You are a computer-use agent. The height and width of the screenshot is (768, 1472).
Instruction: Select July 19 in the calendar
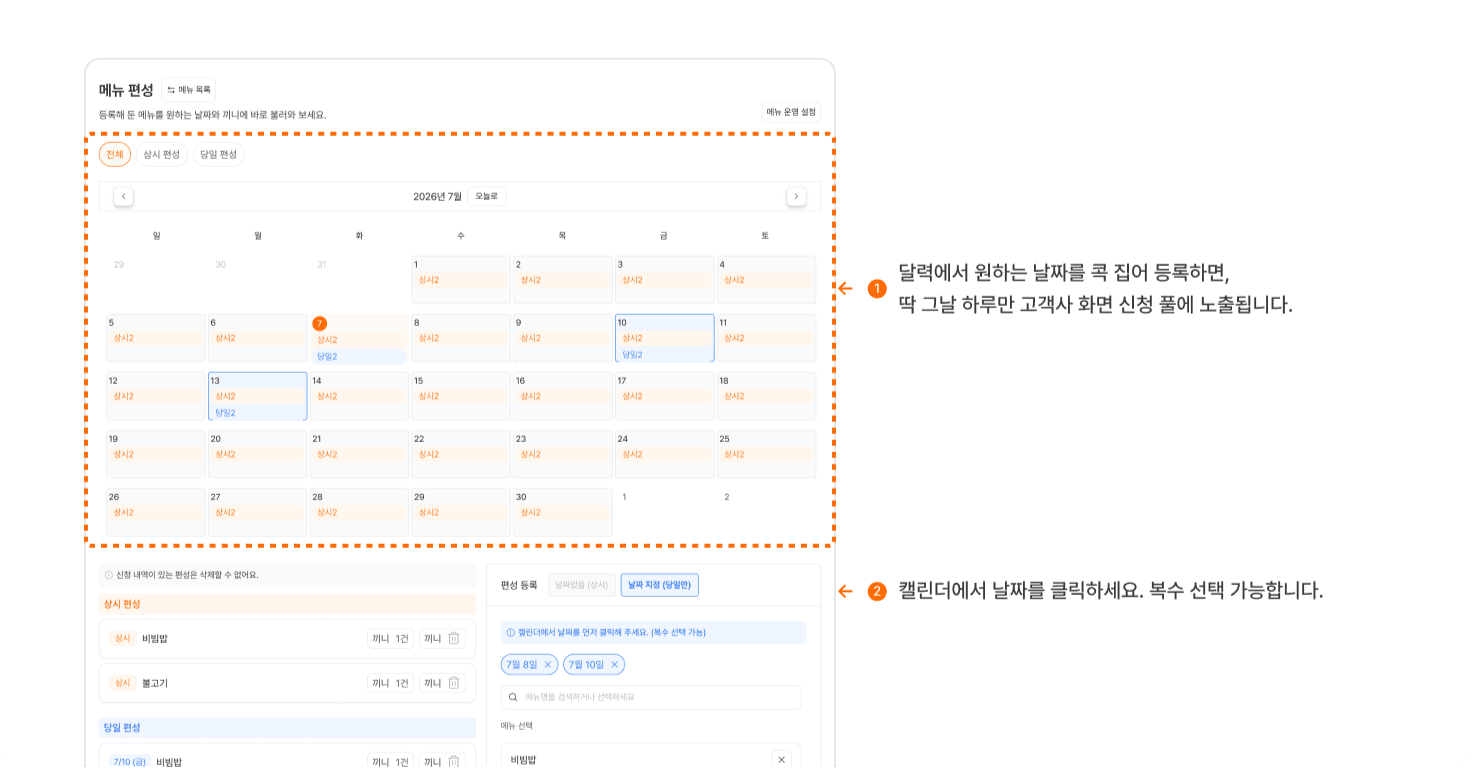156,454
